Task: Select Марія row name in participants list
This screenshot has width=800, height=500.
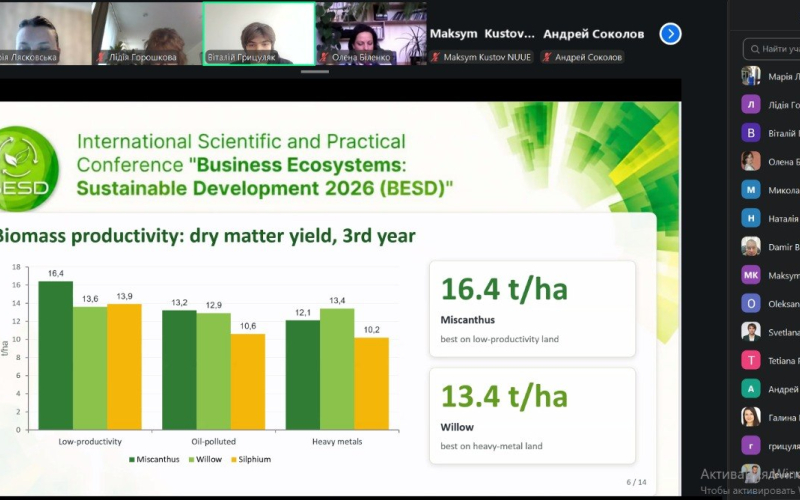Action: 784,77
